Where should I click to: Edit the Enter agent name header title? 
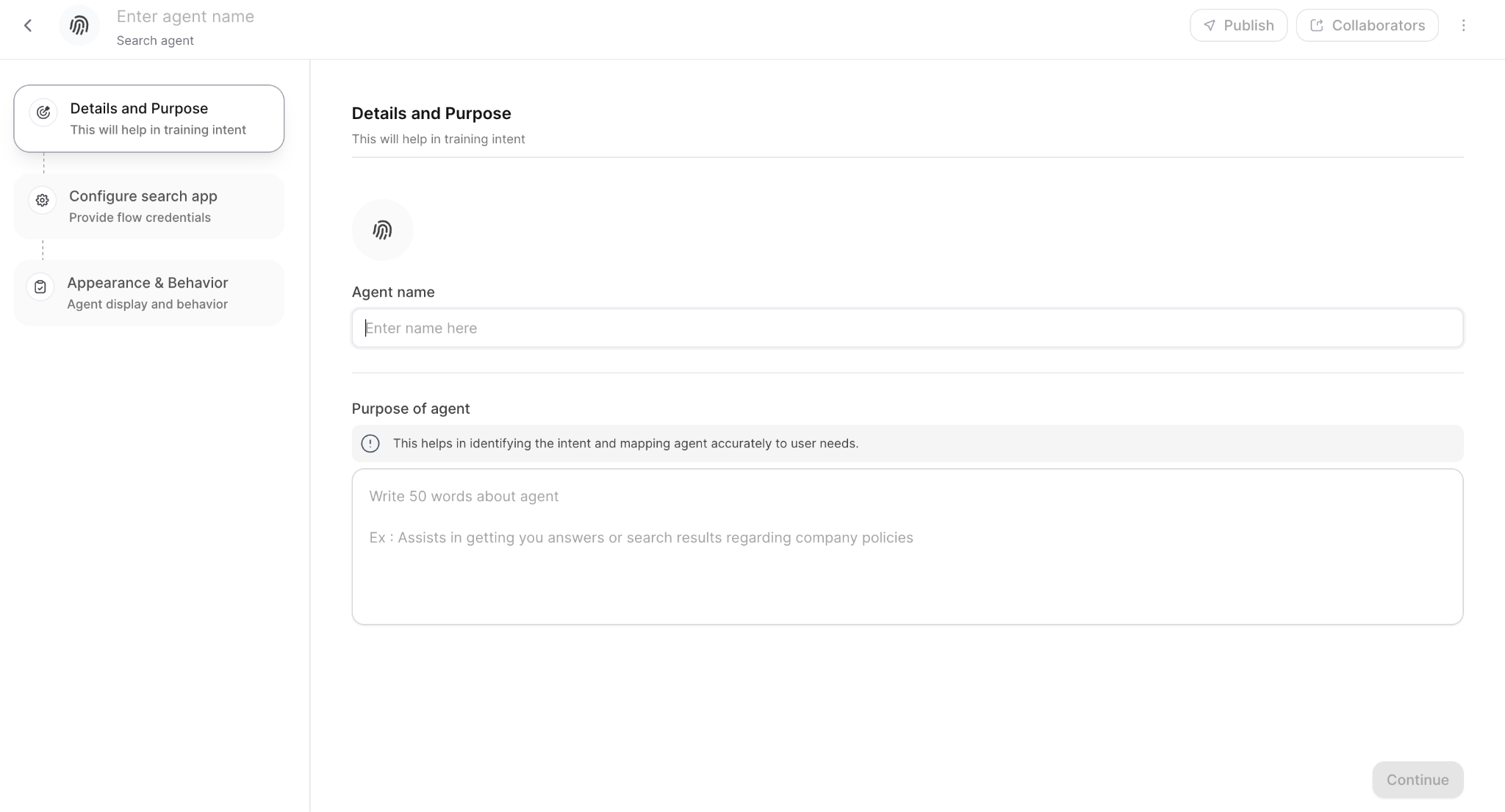pos(185,17)
